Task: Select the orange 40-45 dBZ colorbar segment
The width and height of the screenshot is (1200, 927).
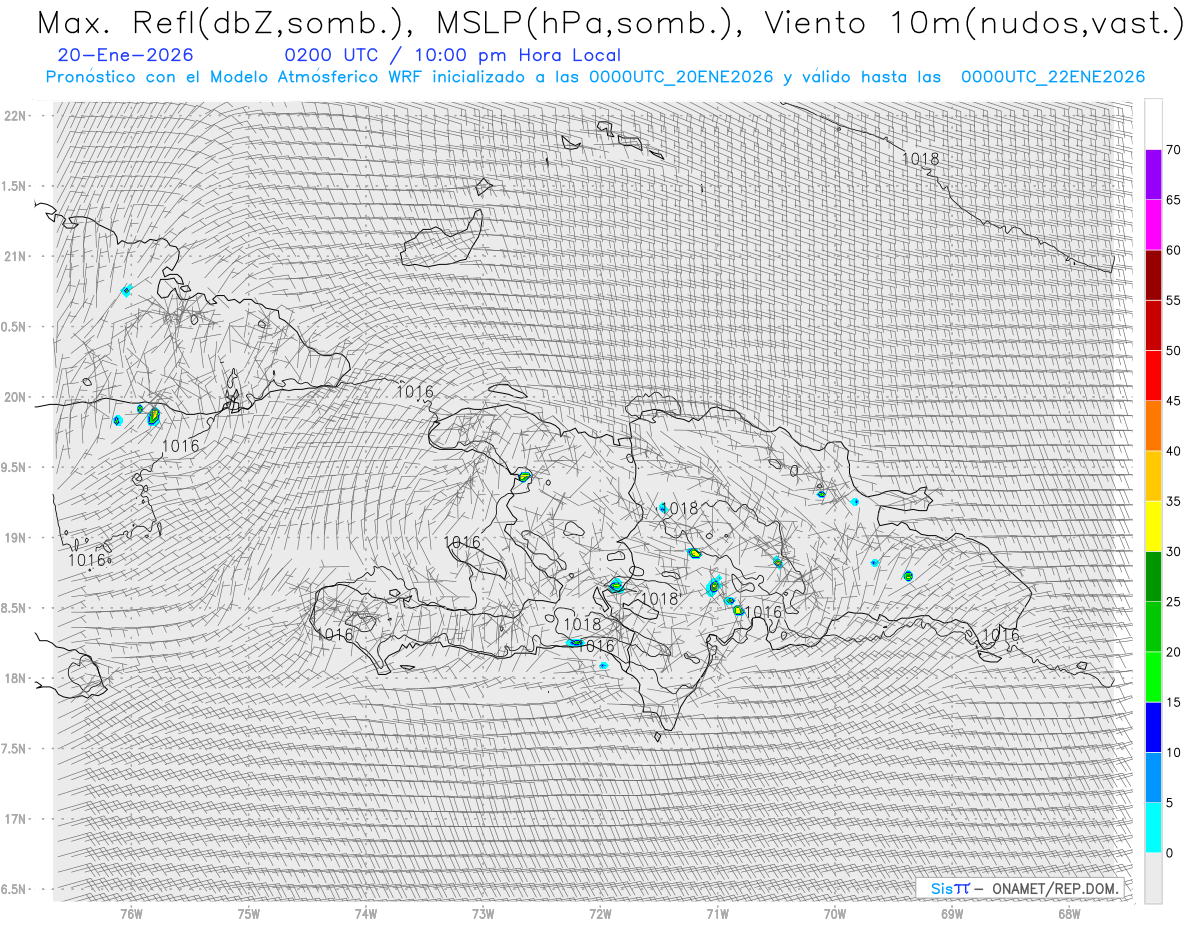Action: click(1153, 426)
